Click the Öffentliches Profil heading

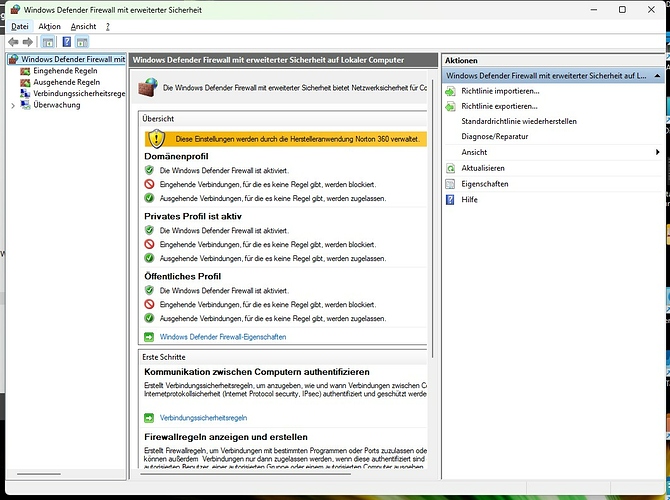coord(182,276)
